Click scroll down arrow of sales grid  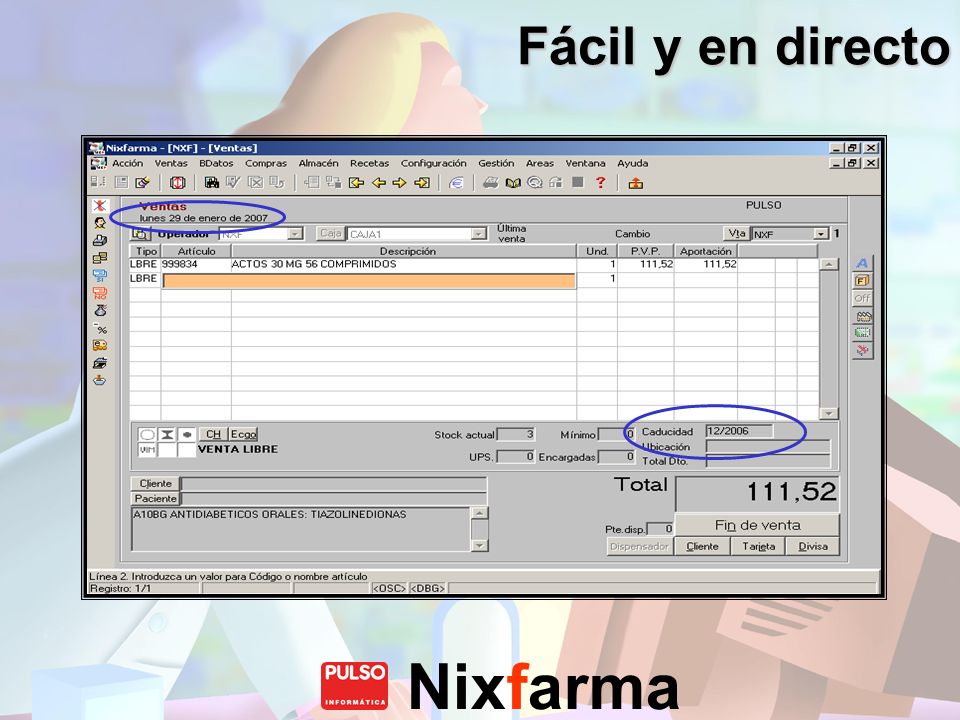[828, 413]
